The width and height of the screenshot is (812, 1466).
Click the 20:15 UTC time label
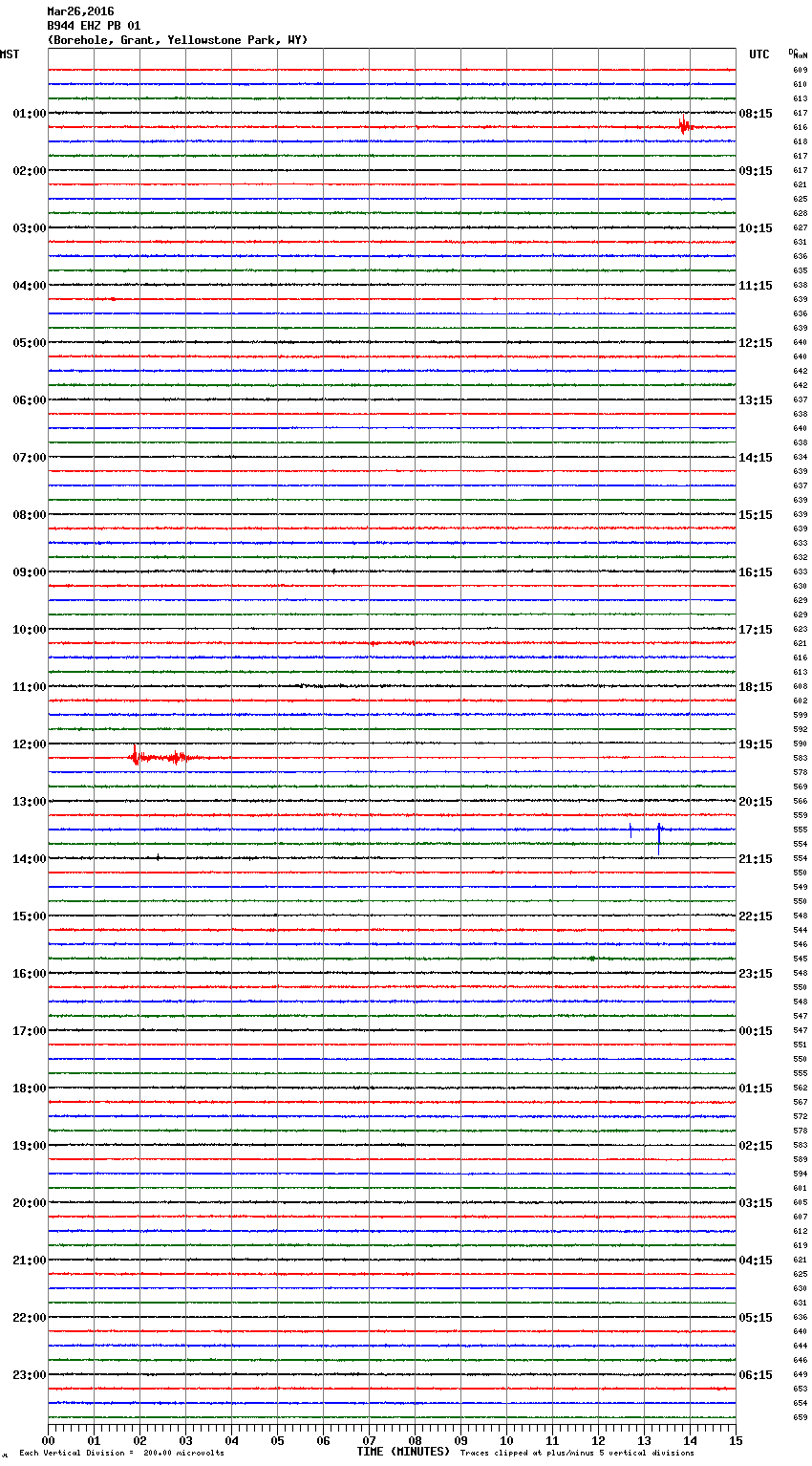click(x=756, y=802)
